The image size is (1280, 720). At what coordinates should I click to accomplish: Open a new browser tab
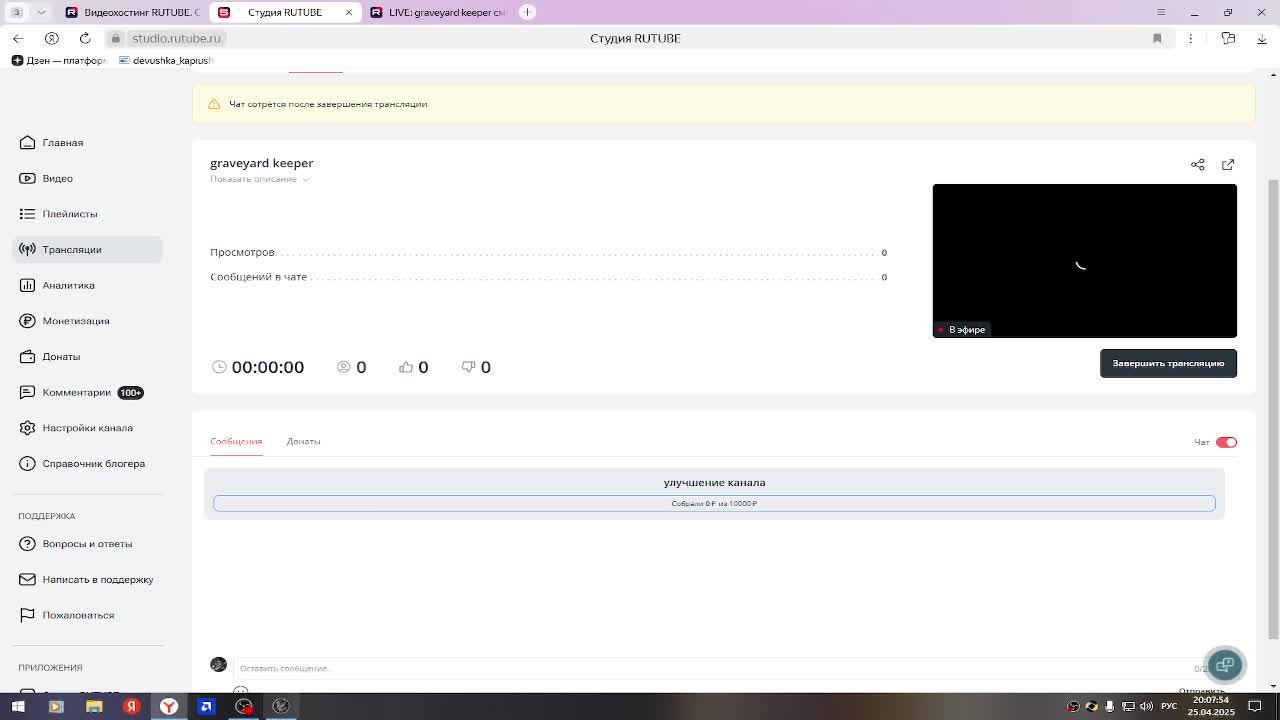tap(527, 12)
